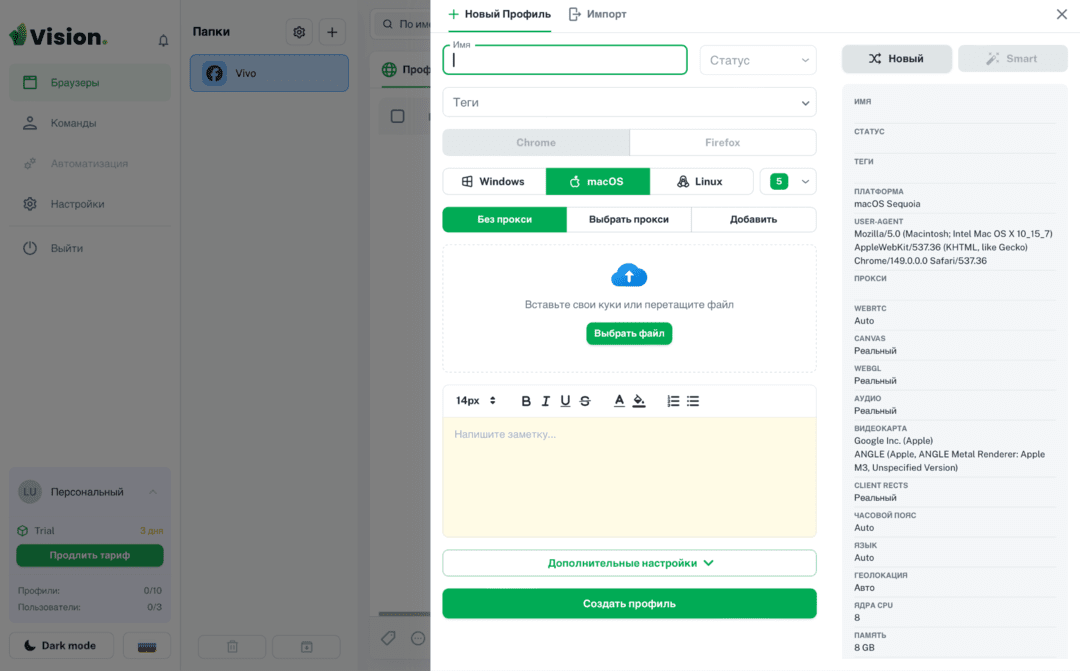Viewport: 1080px width, 671px height.
Task: Switch to the Новый Профиль tab
Action: pyautogui.click(x=499, y=14)
